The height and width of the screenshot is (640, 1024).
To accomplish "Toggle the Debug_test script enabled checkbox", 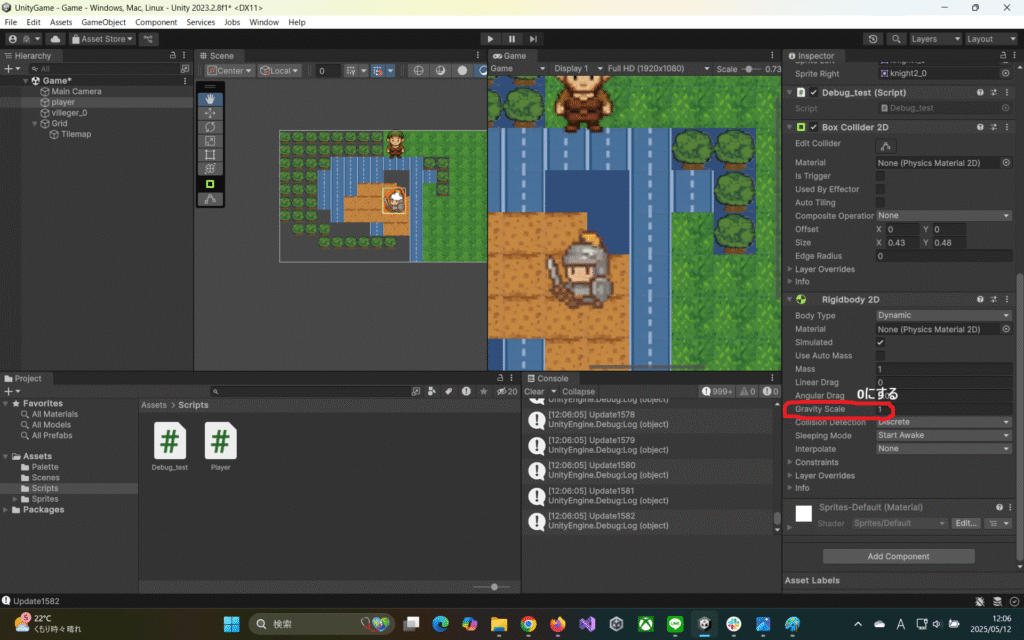I will (814, 93).
